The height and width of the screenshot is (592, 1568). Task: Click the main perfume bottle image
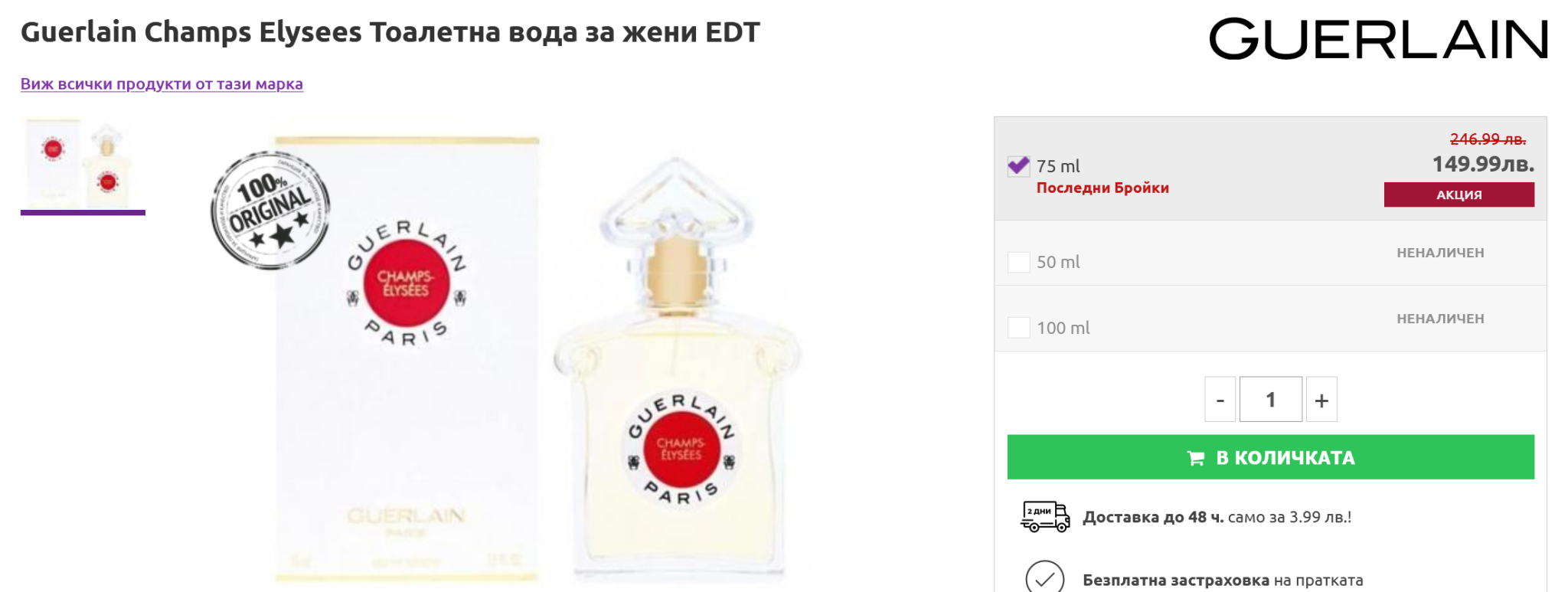pyautogui.click(x=678, y=383)
